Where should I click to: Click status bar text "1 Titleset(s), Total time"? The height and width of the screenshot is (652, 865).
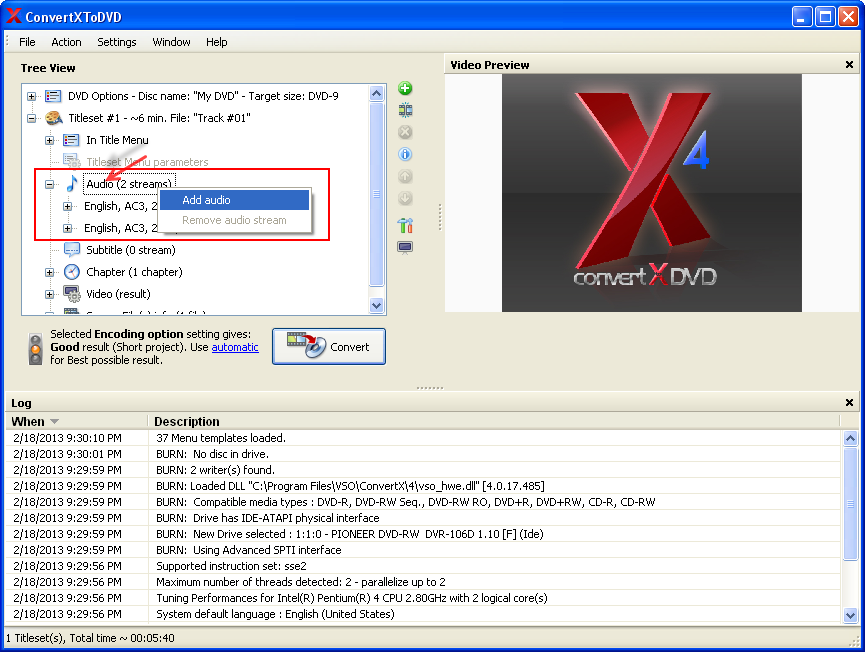click(x=90, y=638)
